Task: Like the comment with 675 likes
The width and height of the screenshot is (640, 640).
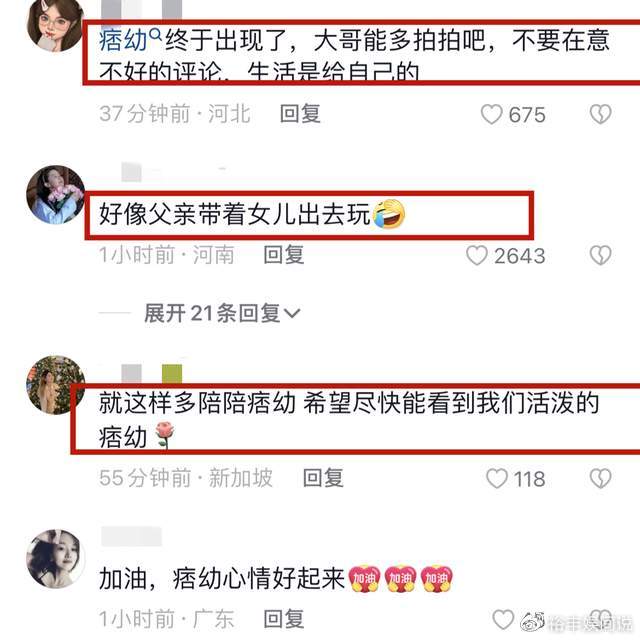Action: tap(491, 114)
